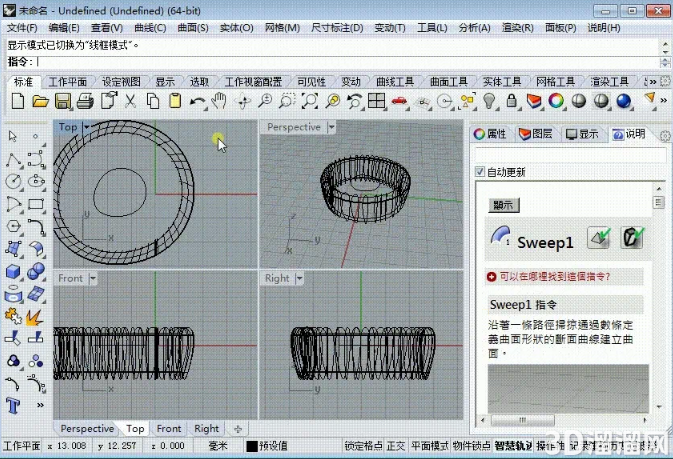Open the Perspective viewport dropdown arrow
Image resolution: width=673 pixels, height=459 pixels.
click(x=331, y=127)
